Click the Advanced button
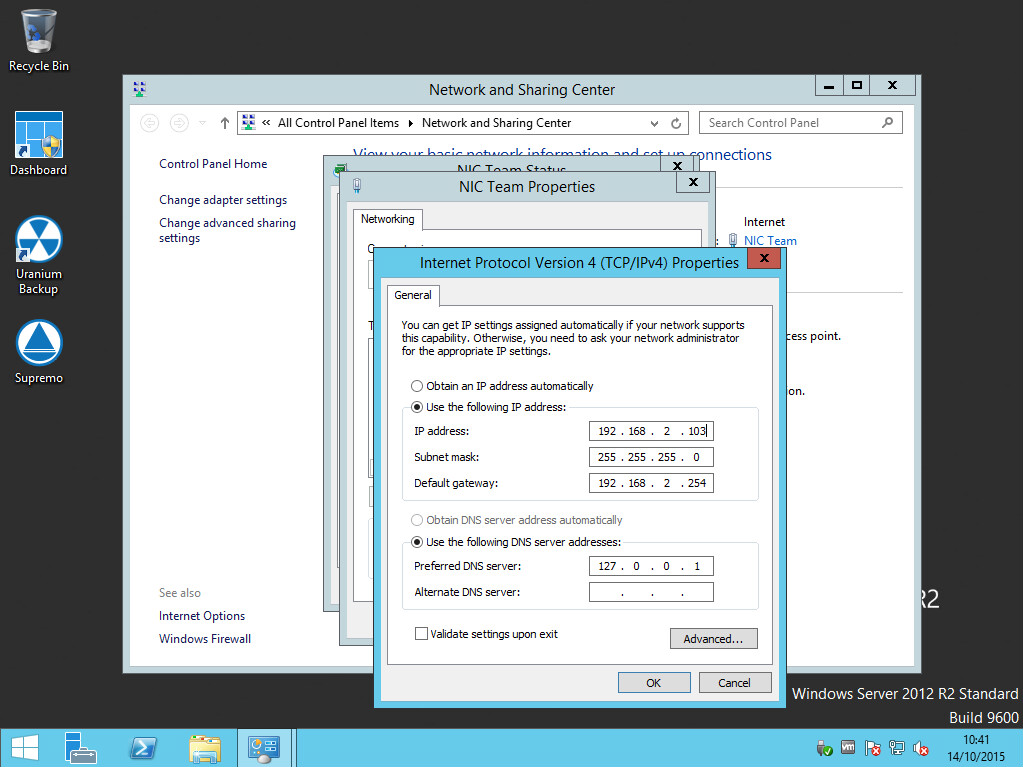 713,638
